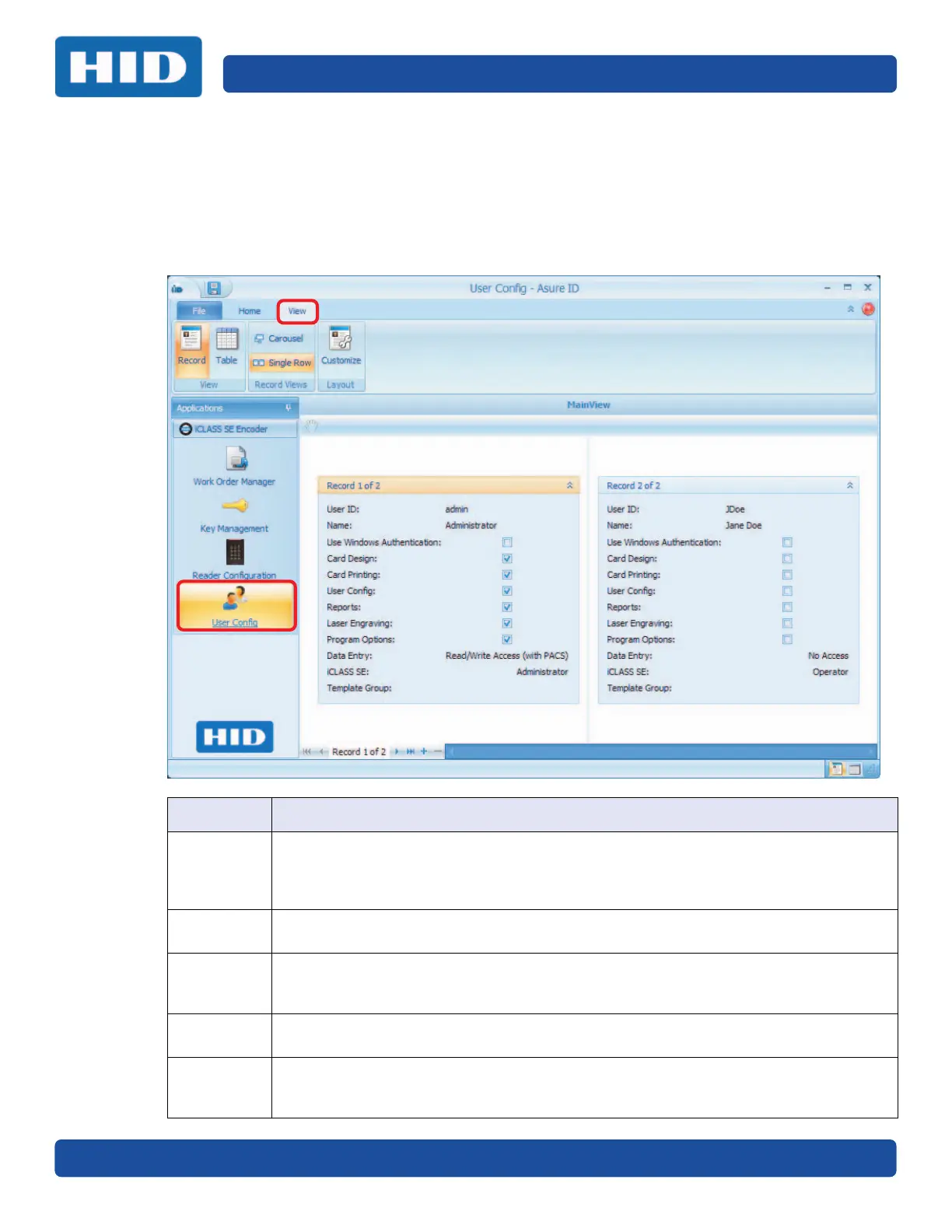Select the admin User ID value
This screenshot has width=952, height=1232.
tap(457, 510)
